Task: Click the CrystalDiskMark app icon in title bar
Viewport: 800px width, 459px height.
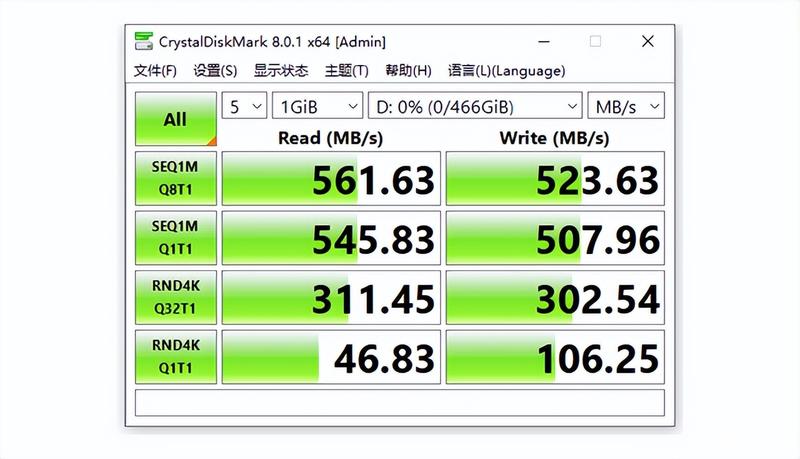Action: [143, 41]
